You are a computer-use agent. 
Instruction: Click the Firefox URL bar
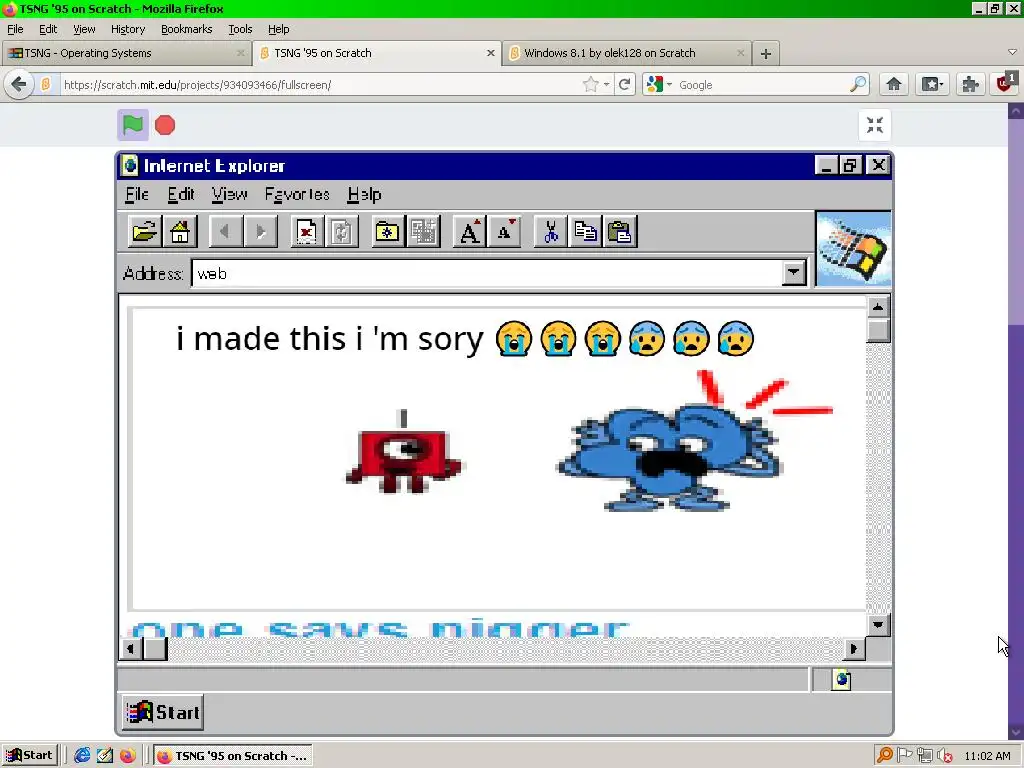tap(320, 85)
